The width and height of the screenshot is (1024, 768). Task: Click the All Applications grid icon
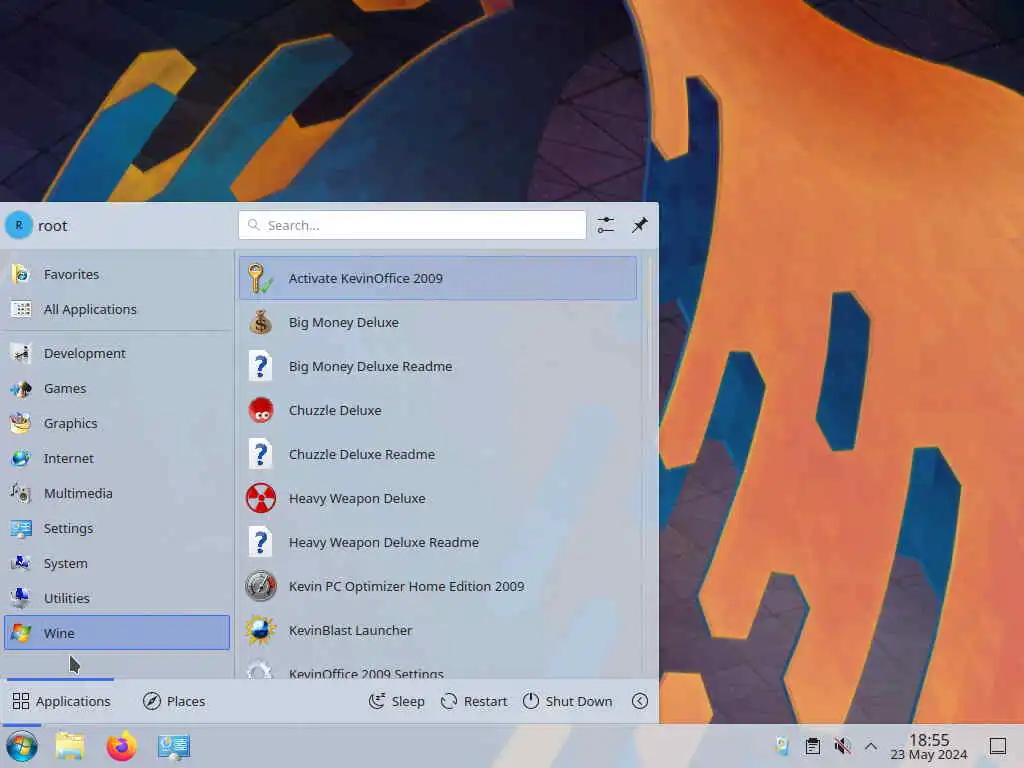pyautogui.click(x=20, y=309)
